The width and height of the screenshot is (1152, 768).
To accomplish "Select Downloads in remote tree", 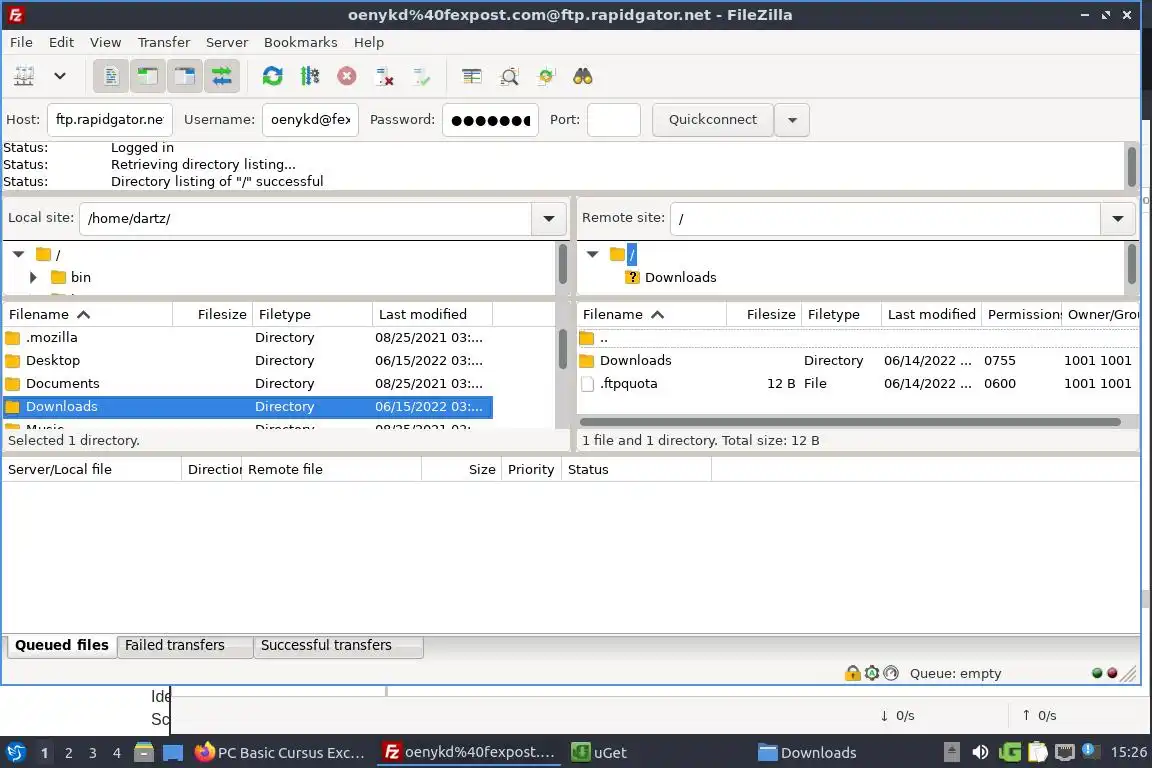I will (680, 277).
